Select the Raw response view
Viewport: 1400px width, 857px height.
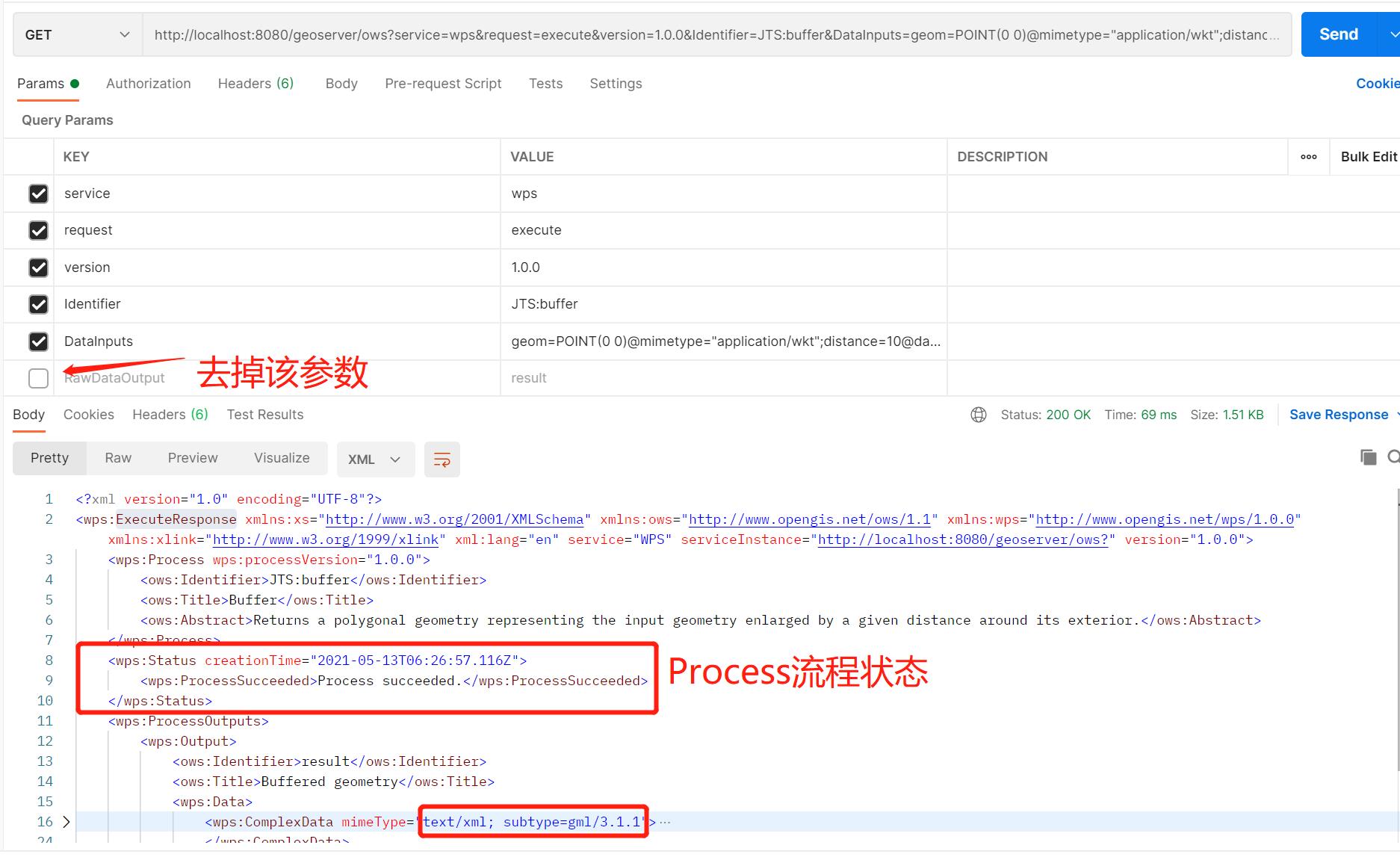(118, 458)
